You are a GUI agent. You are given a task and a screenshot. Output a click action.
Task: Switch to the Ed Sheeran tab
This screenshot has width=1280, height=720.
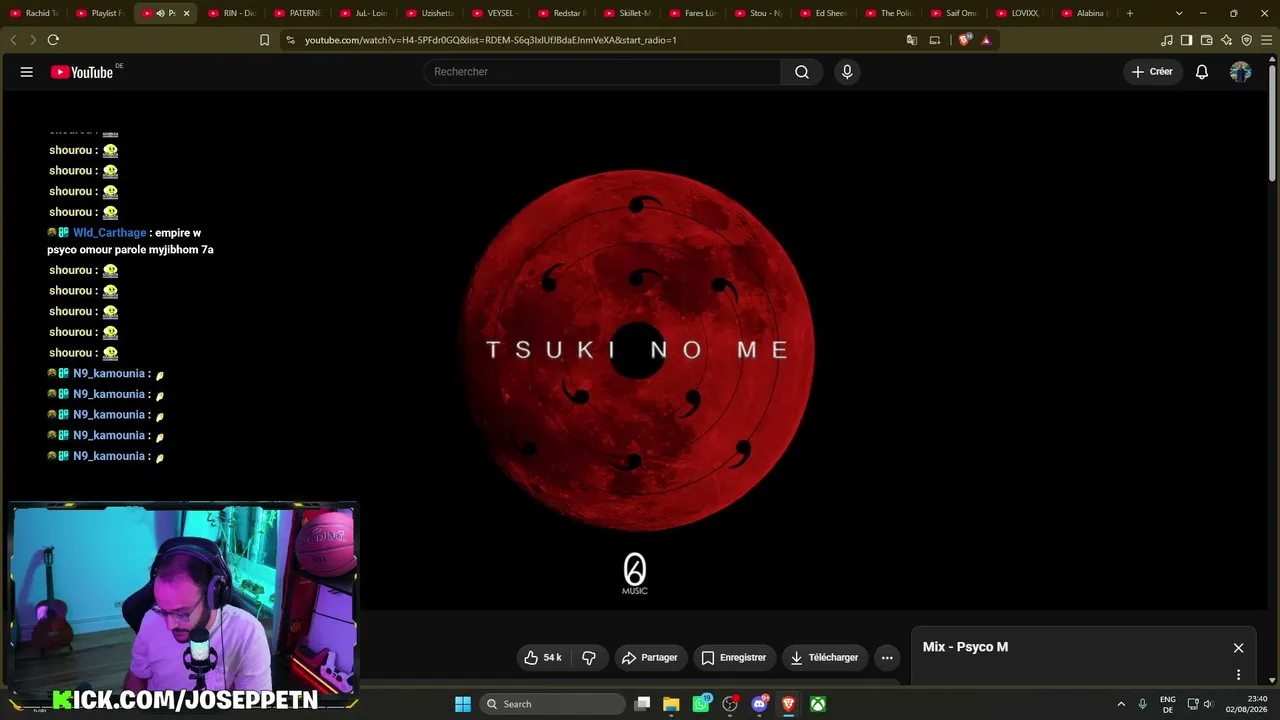[824, 13]
